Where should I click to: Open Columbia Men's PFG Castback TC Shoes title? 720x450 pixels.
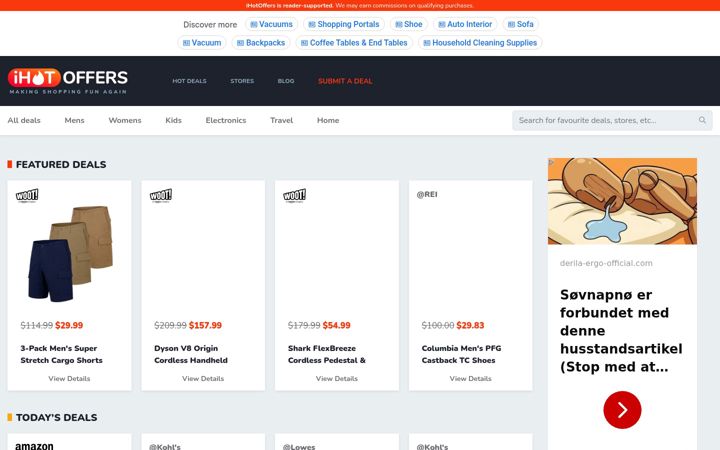click(461, 354)
